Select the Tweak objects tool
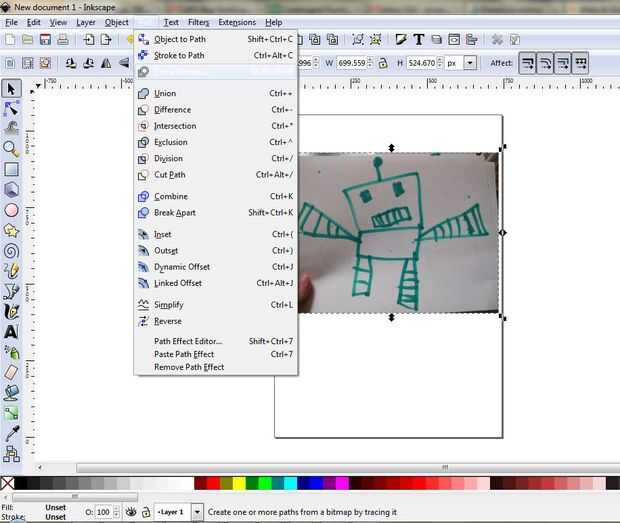The height and width of the screenshot is (523, 620). click(11, 128)
